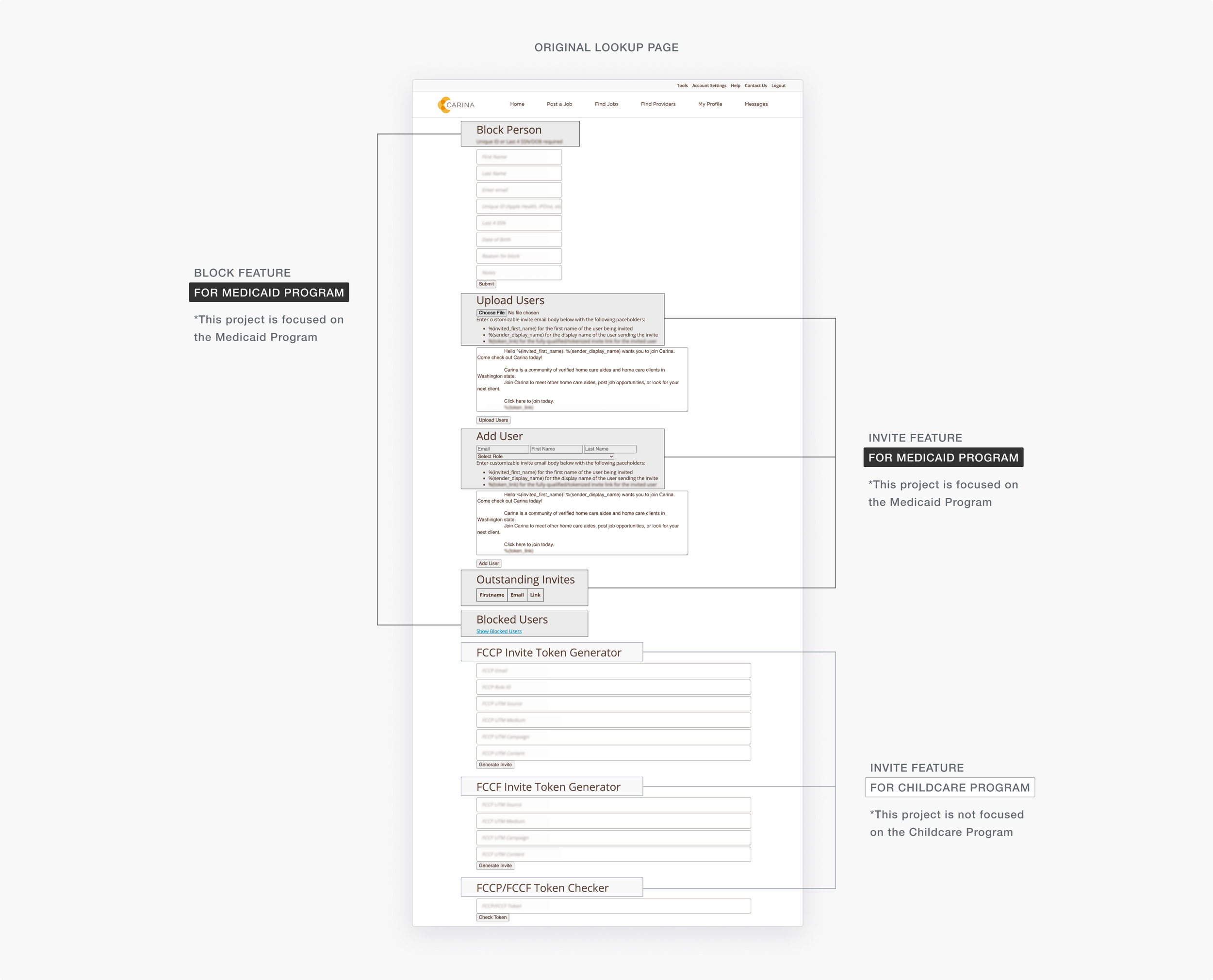Viewport: 1213px width, 980px height.
Task: Open the Tools link in top bar
Action: pyautogui.click(x=682, y=86)
